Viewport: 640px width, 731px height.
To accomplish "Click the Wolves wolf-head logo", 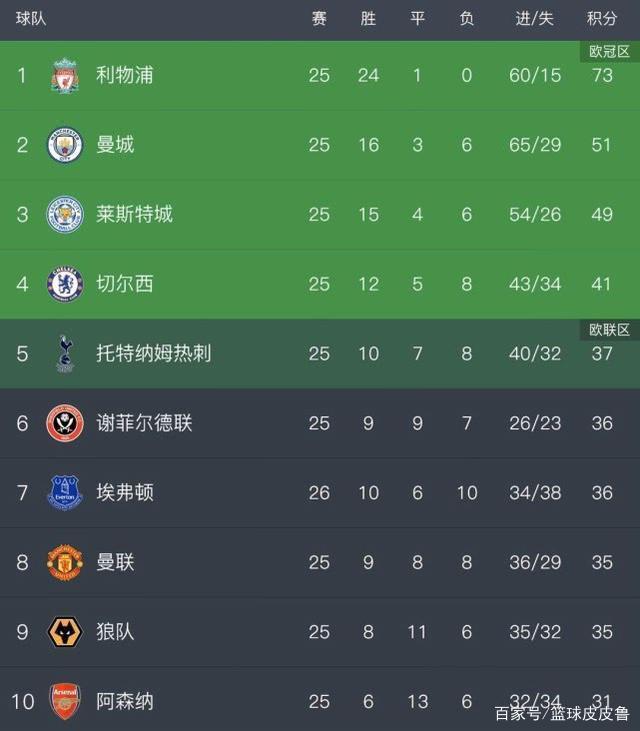I will tap(65, 632).
